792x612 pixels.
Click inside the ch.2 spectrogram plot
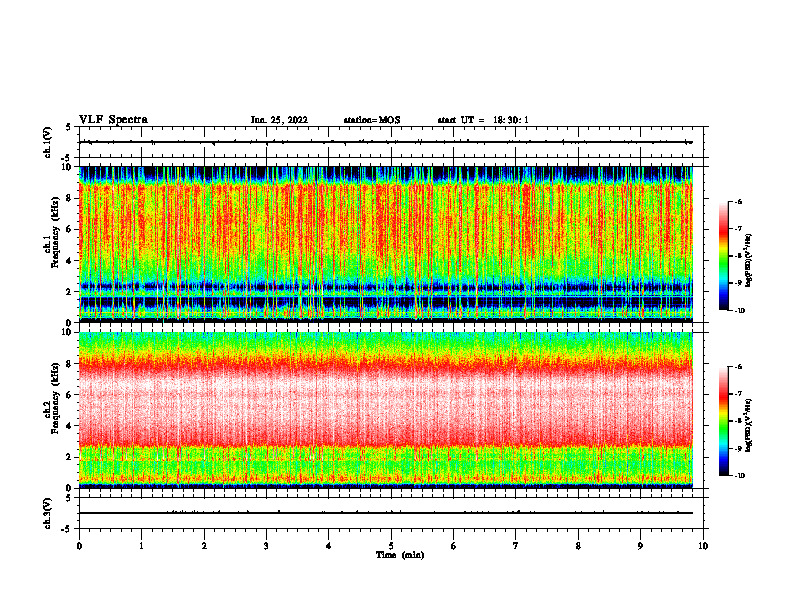[385, 410]
